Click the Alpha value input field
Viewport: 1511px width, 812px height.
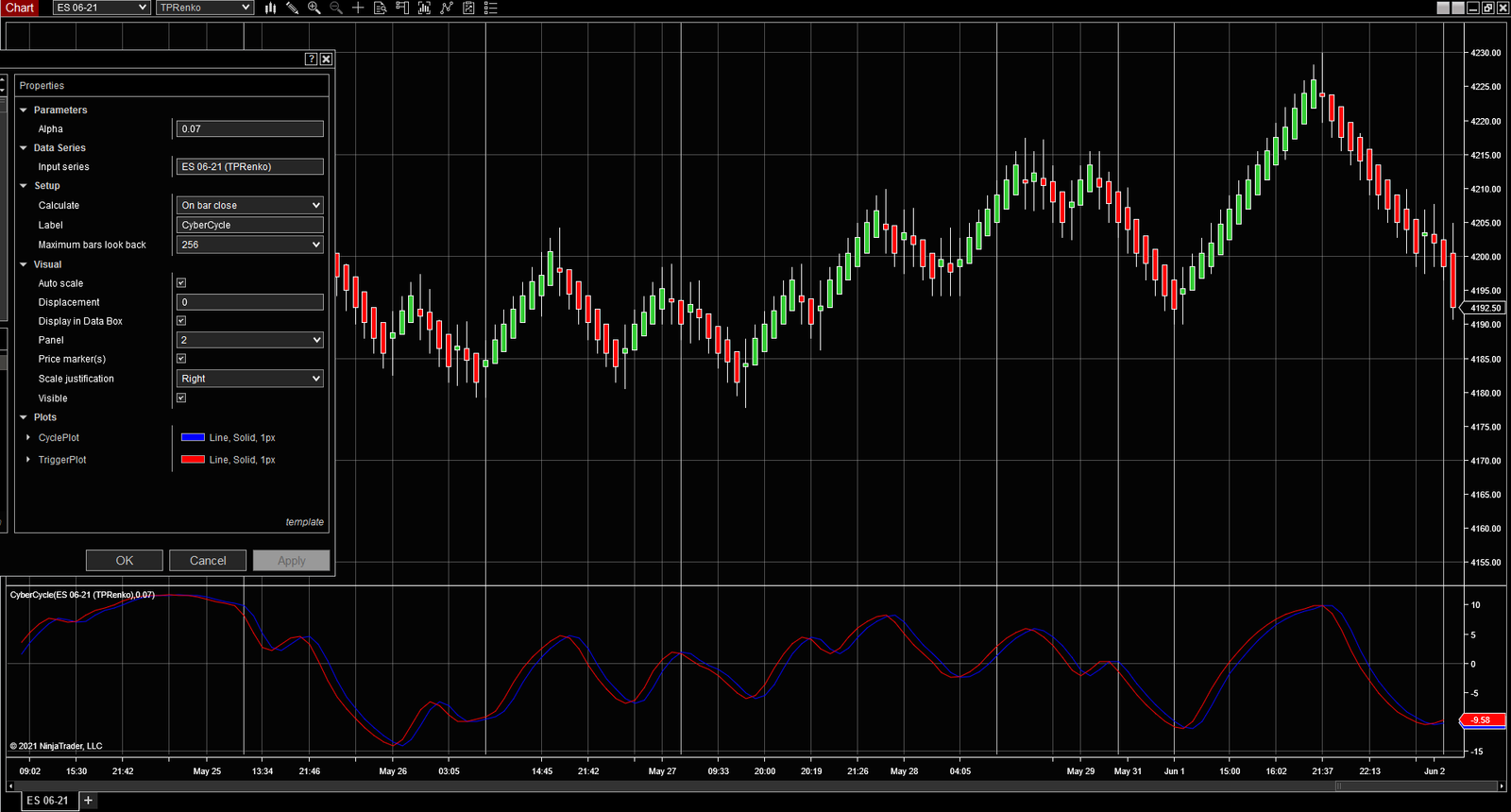tap(249, 129)
